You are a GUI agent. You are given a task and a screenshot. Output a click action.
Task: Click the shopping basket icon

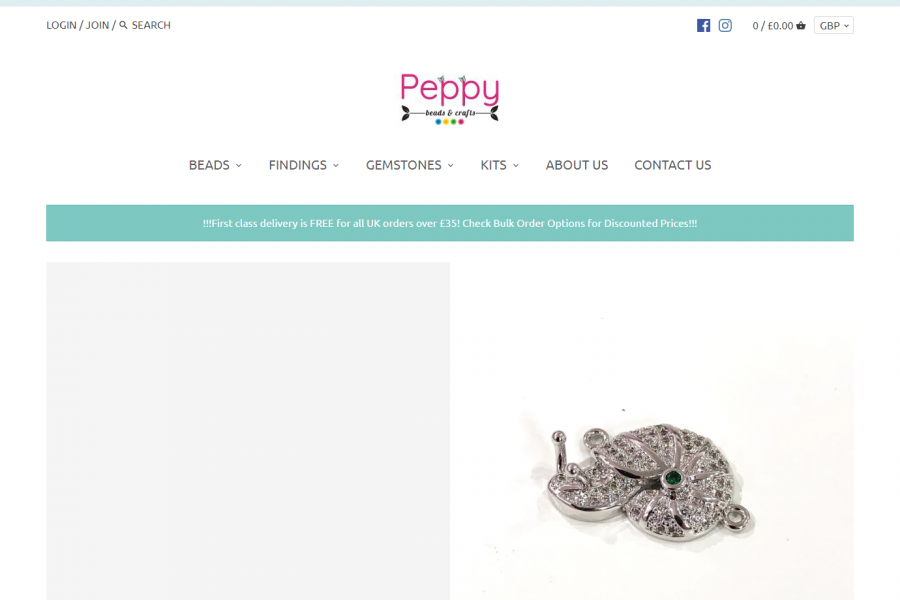pyautogui.click(x=801, y=25)
